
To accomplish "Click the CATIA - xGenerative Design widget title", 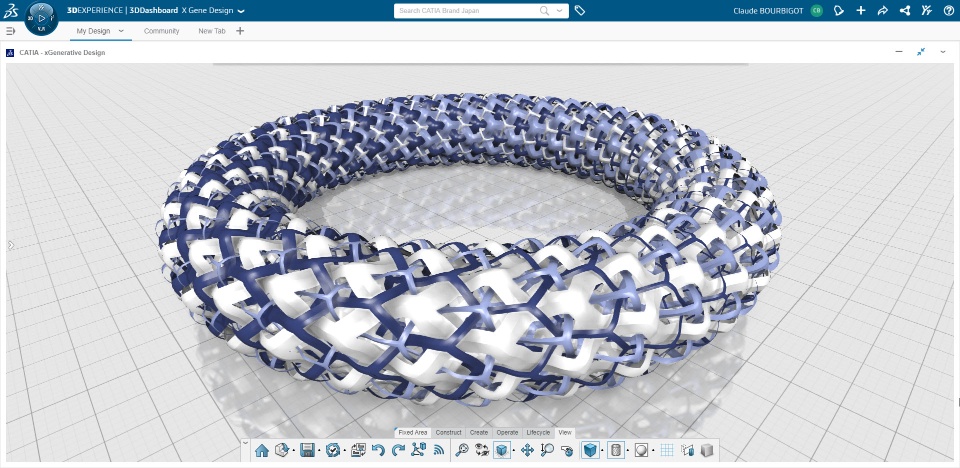I will [x=62, y=53].
